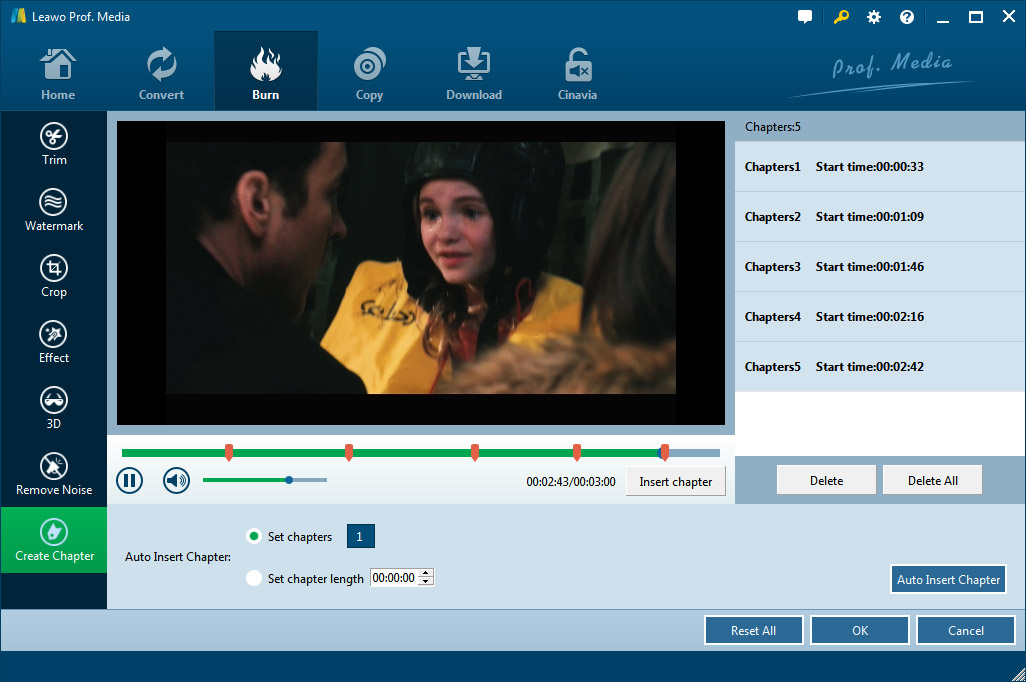Select the Set chapters radio button
The height and width of the screenshot is (682, 1026).
[x=254, y=537]
